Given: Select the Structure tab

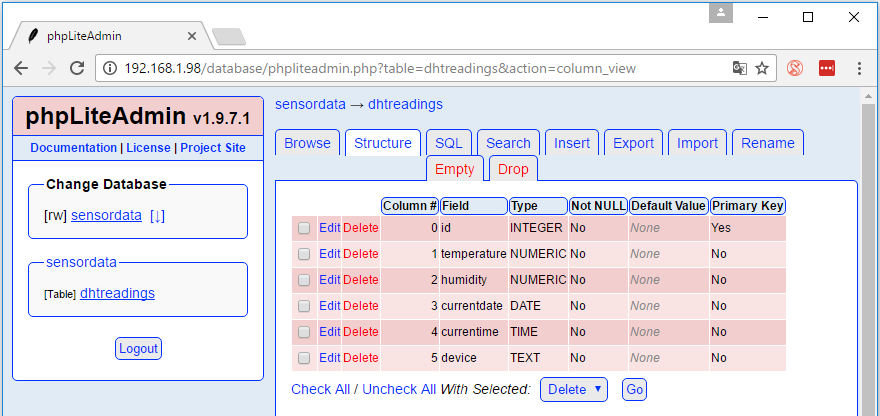Looking at the screenshot, I should click(x=383, y=143).
